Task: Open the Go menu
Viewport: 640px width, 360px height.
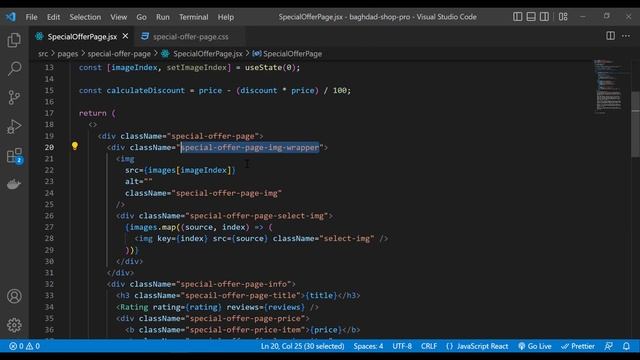Action: pyautogui.click(x=141, y=17)
